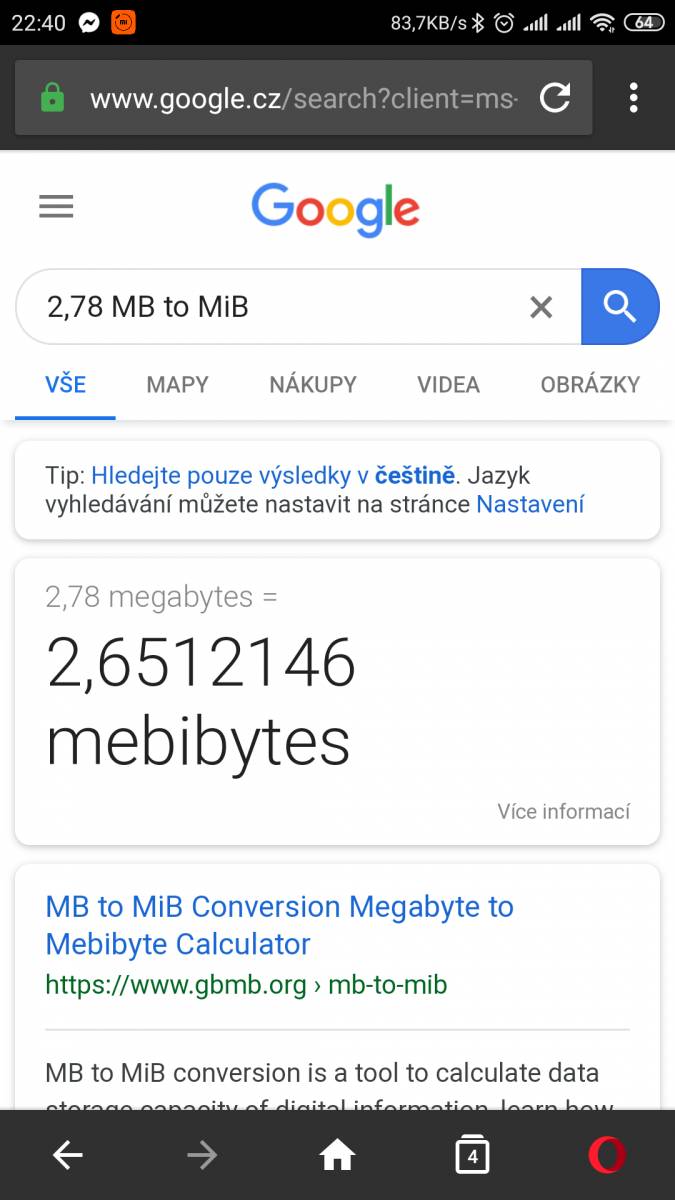Open the Google hamburger menu

(x=56, y=207)
